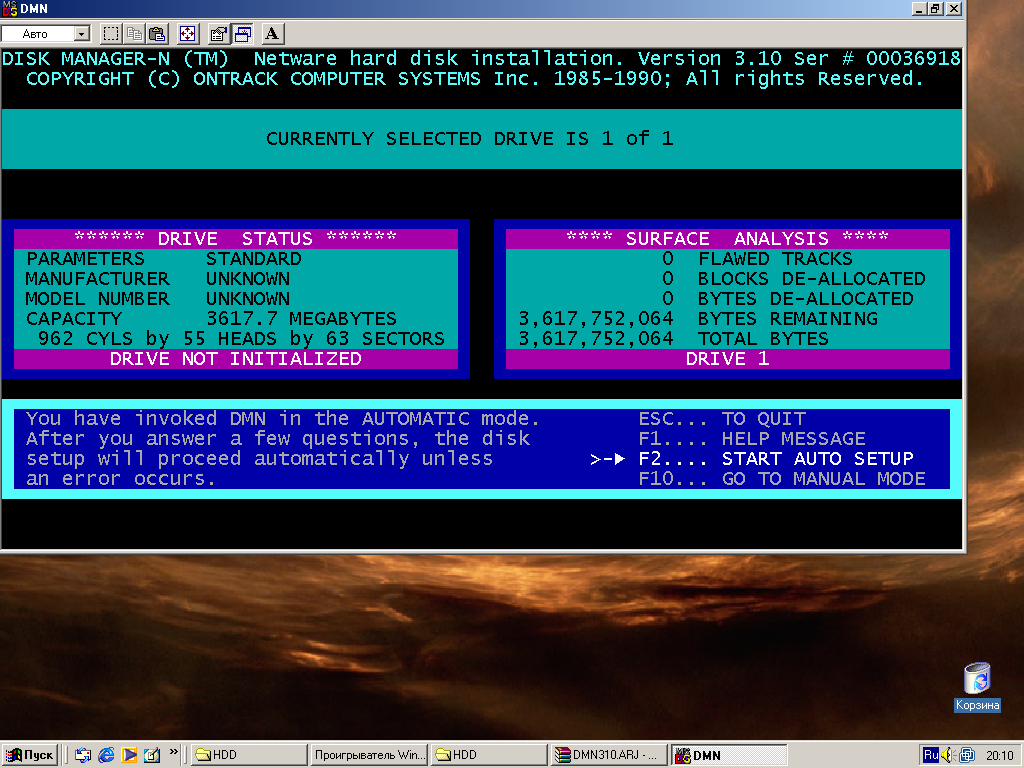Open the Корзина recycle bin on desktop
This screenshot has height=768, width=1024.
click(977, 679)
